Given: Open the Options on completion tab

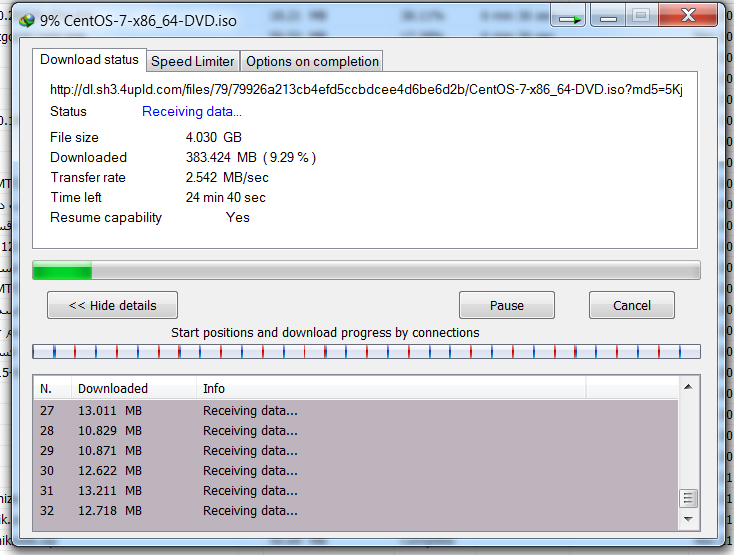Looking at the screenshot, I should pyautogui.click(x=312, y=61).
